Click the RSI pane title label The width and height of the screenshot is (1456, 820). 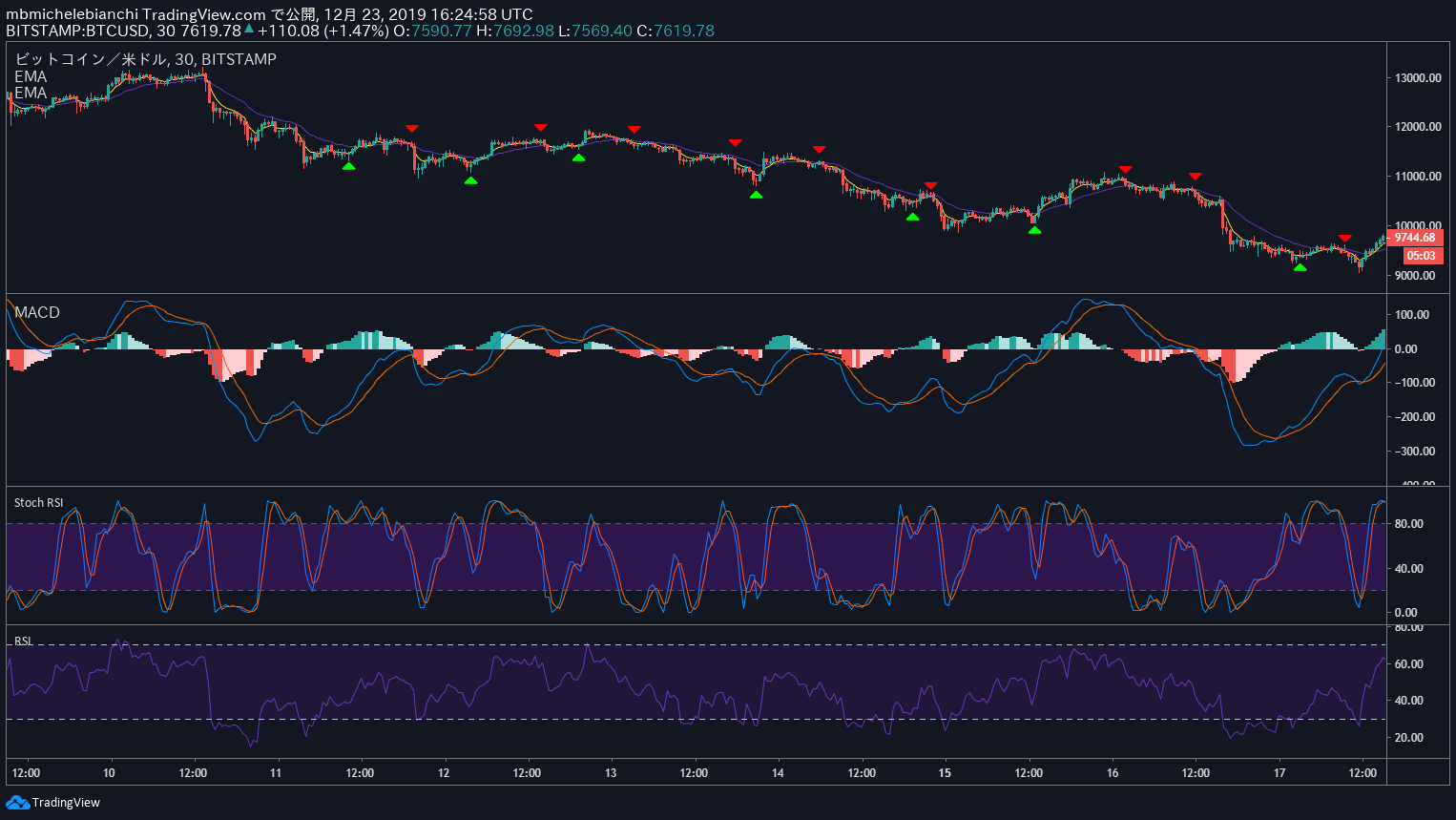pyautogui.click(x=24, y=641)
